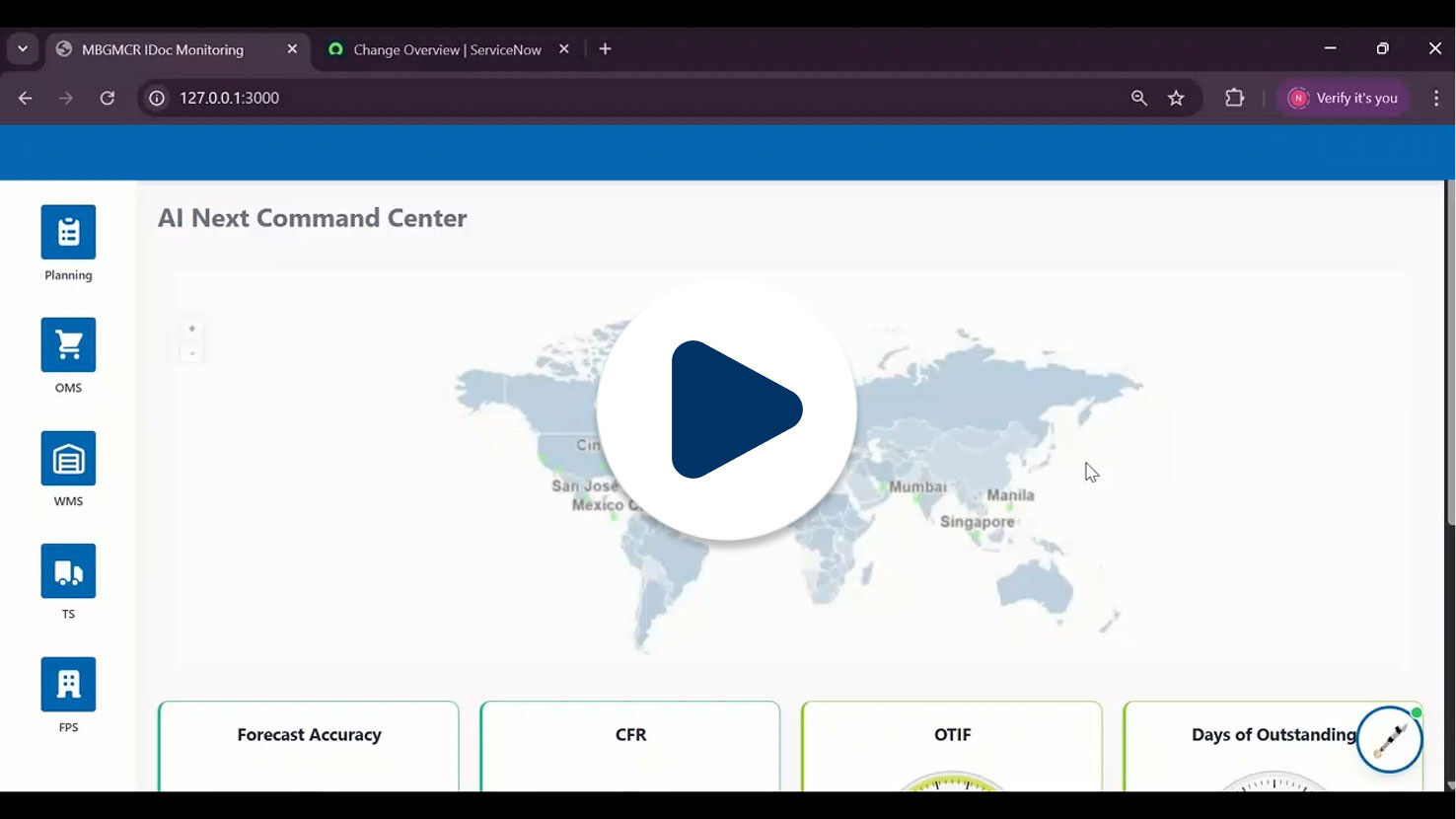This screenshot has width=1456, height=819.
Task: View site information icon in address bar
Action: (157, 98)
